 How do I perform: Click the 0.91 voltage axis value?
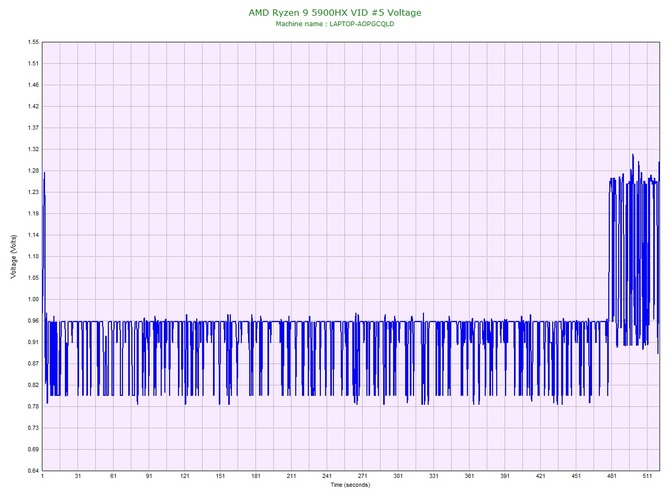coord(33,342)
